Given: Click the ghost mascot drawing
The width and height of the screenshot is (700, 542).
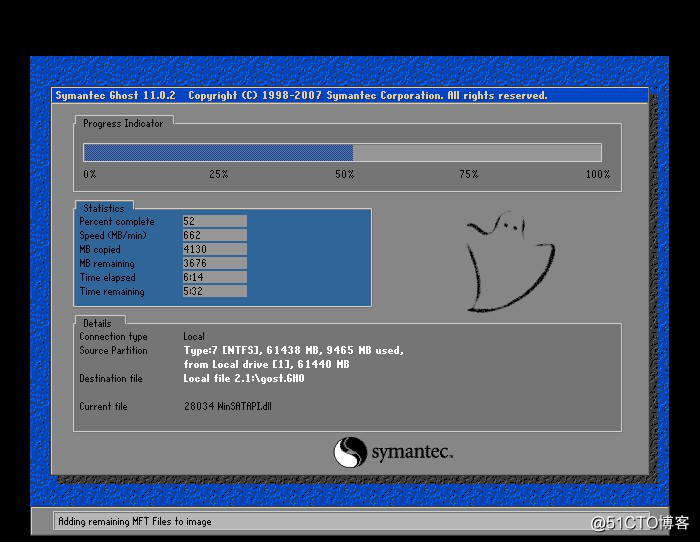Looking at the screenshot, I should click(510, 261).
